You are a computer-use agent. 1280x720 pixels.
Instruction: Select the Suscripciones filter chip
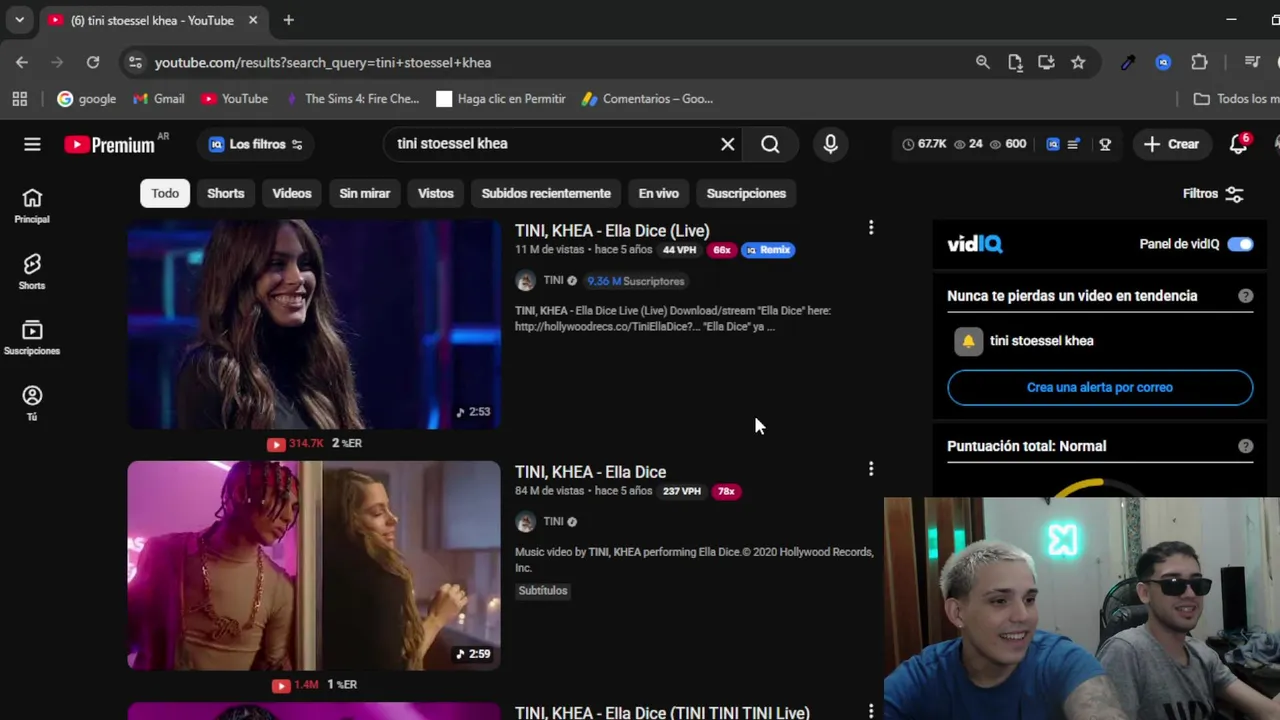(746, 193)
